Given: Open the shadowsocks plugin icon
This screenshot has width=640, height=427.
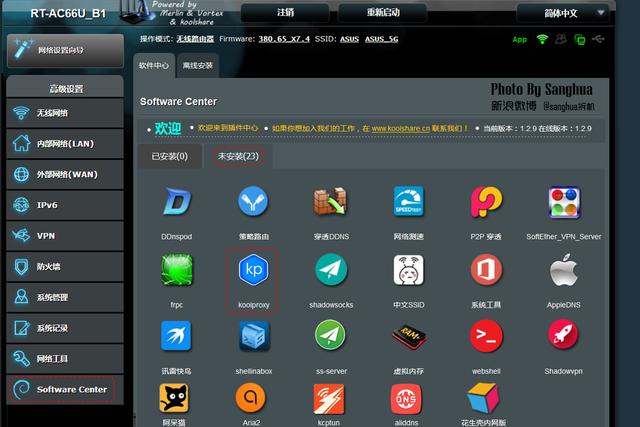Looking at the screenshot, I should [x=330, y=271].
